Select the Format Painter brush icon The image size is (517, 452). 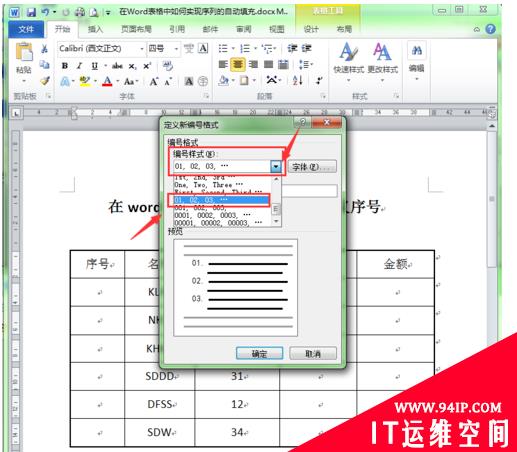click(45, 81)
